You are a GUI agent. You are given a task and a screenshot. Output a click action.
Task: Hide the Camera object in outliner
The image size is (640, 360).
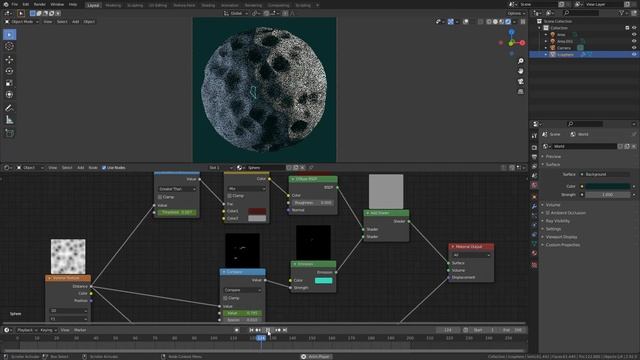(x=634, y=48)
